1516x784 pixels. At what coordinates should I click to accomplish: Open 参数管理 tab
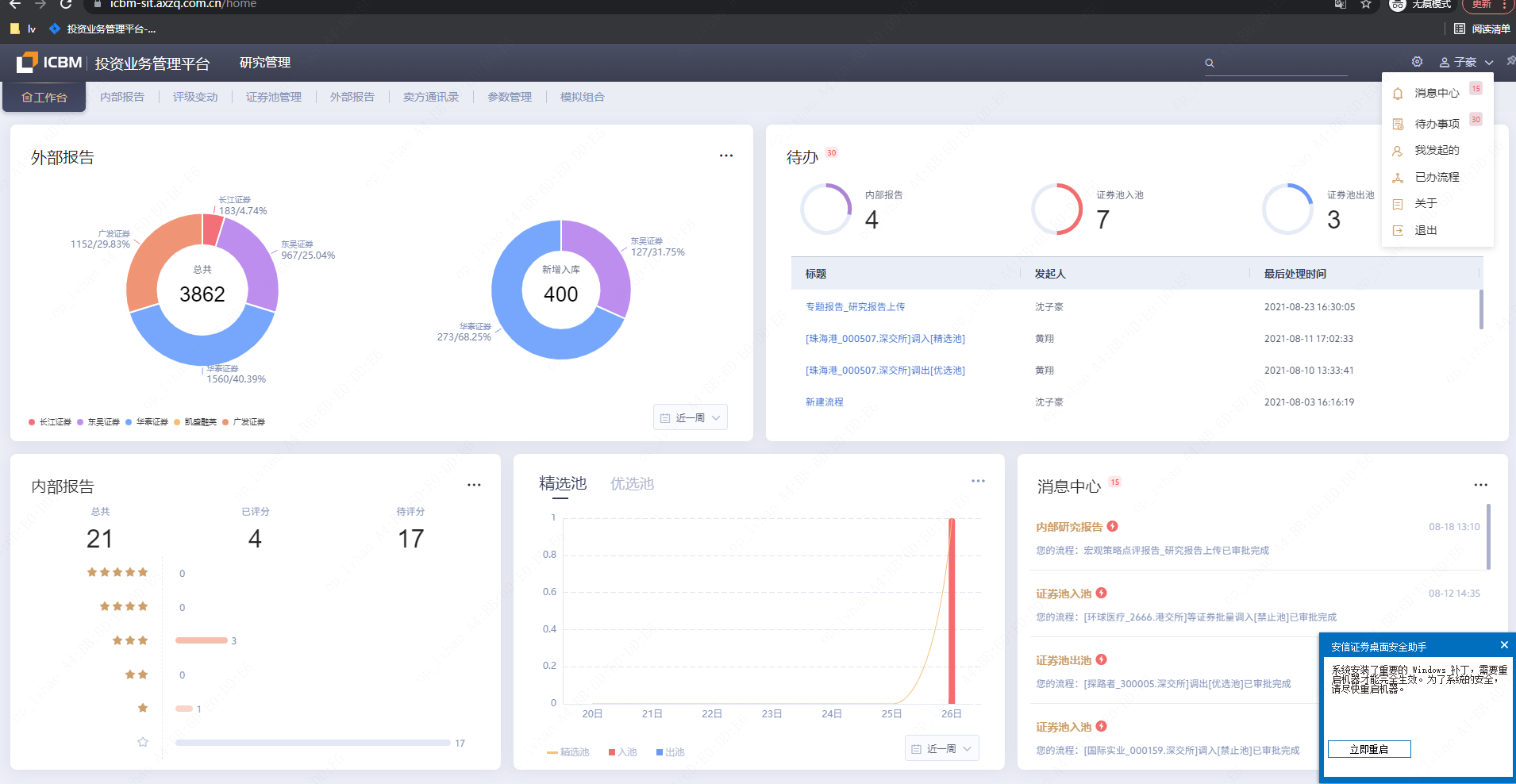tap(510, 97)
